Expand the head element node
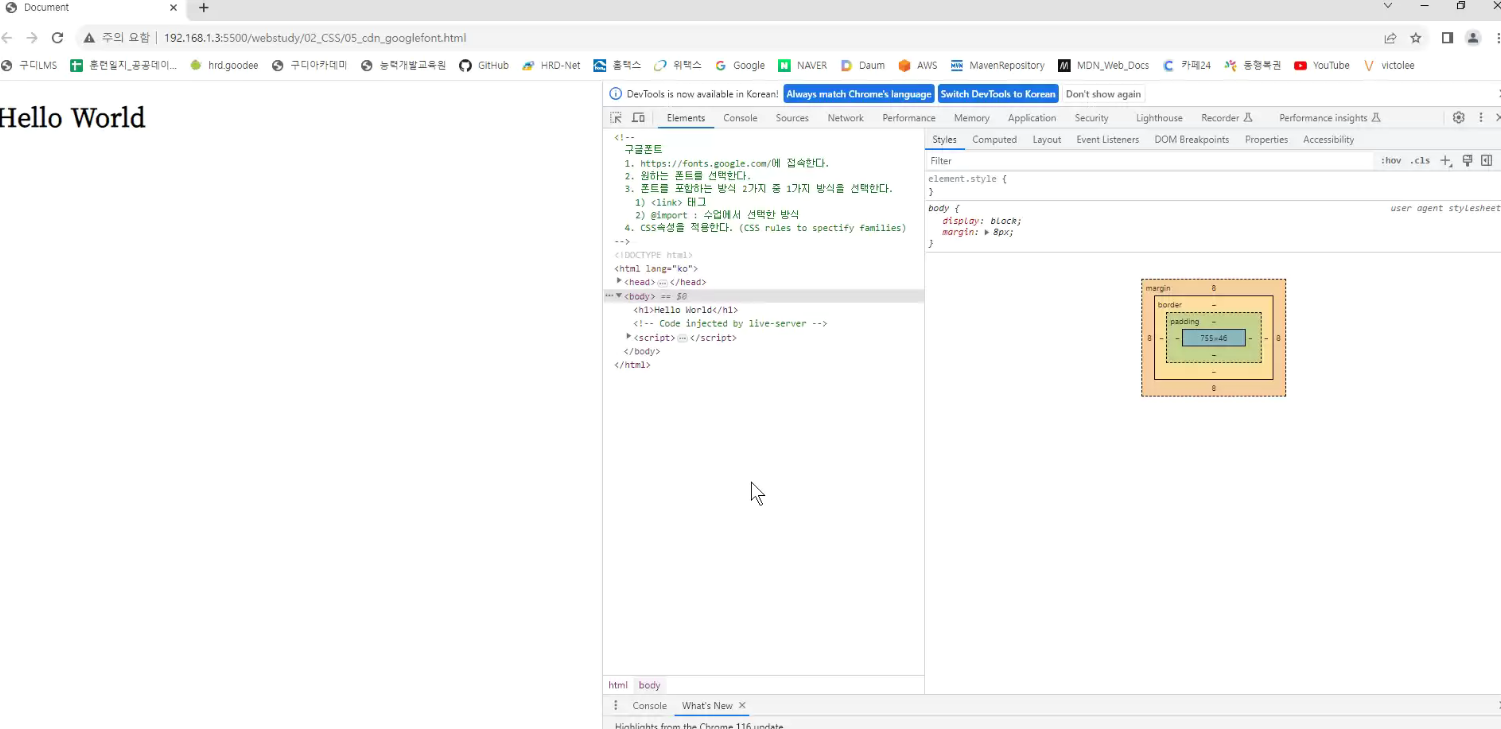 coord(620,282)
